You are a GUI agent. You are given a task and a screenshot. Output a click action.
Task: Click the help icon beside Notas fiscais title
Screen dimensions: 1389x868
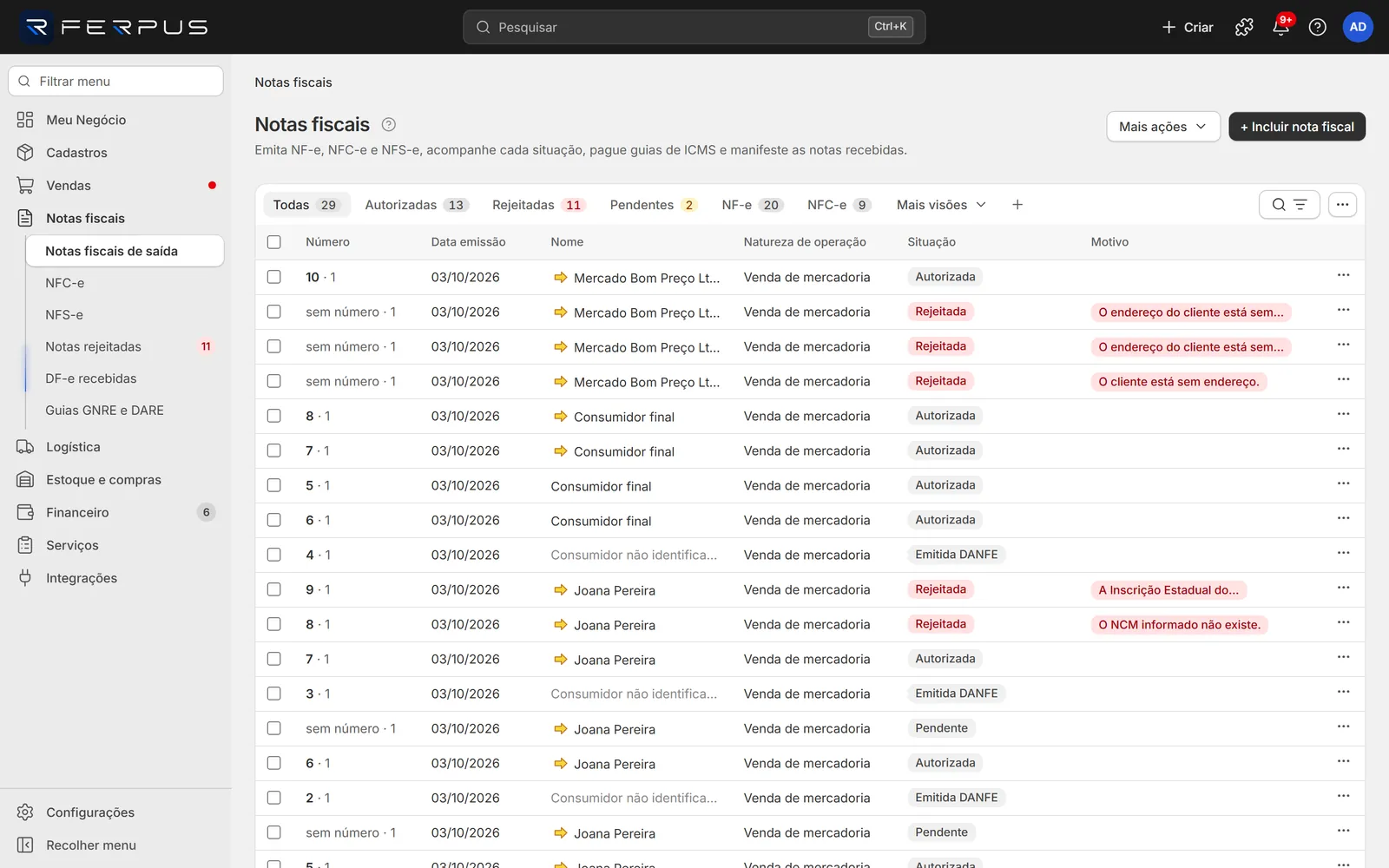[x=389, y=124]
